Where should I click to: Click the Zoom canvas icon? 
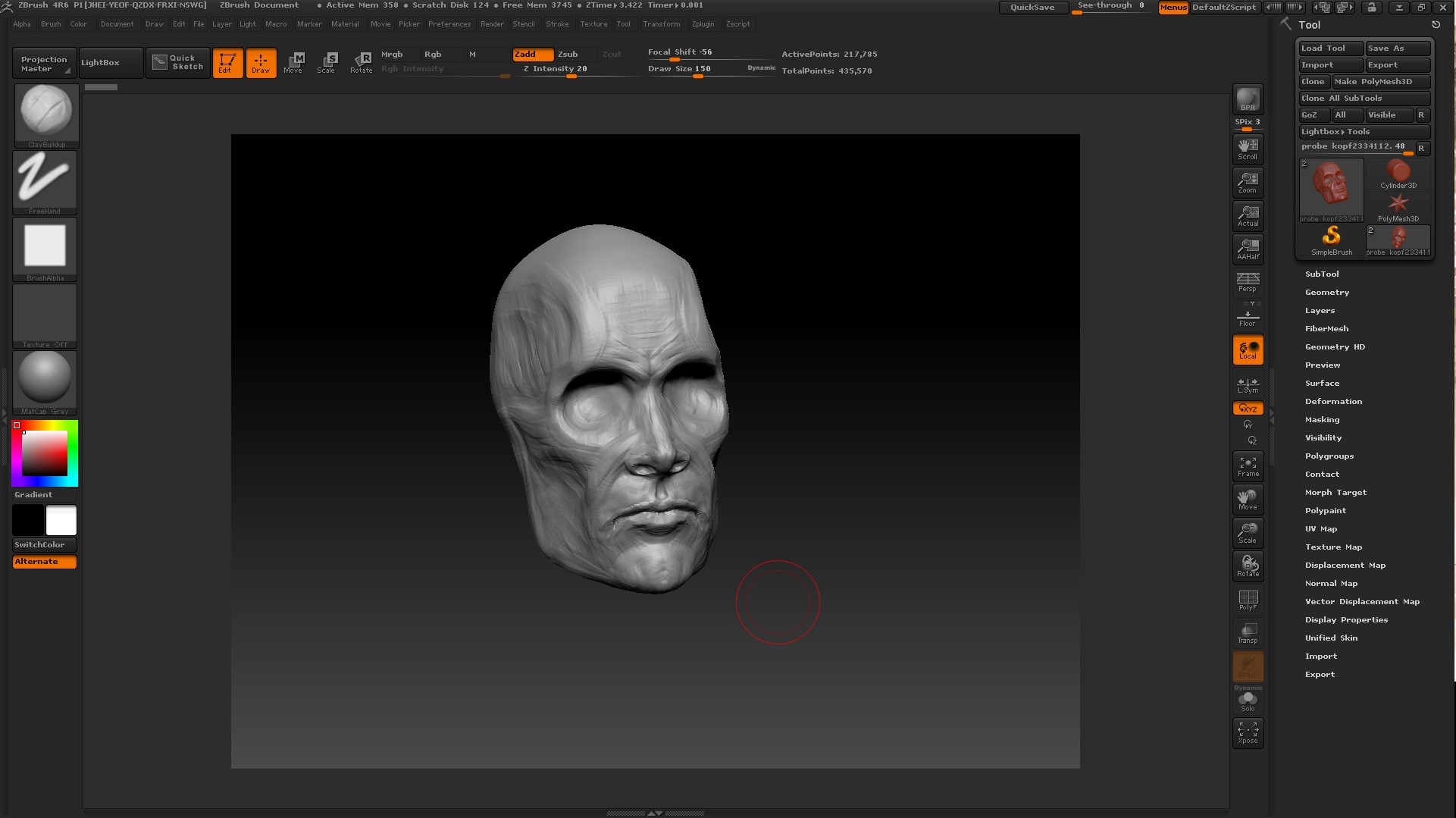tap(1248, 182)
